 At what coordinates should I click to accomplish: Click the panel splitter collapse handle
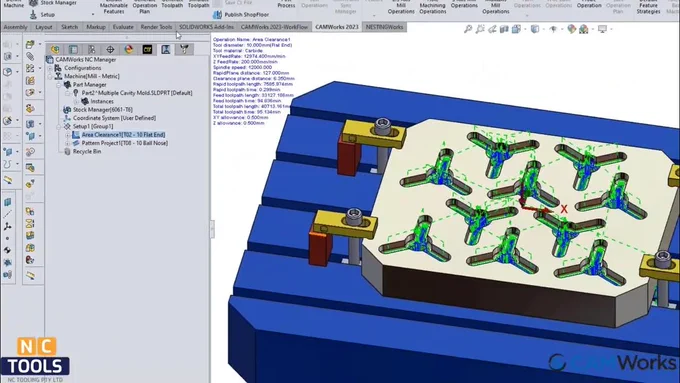click(x=212, y=229)
